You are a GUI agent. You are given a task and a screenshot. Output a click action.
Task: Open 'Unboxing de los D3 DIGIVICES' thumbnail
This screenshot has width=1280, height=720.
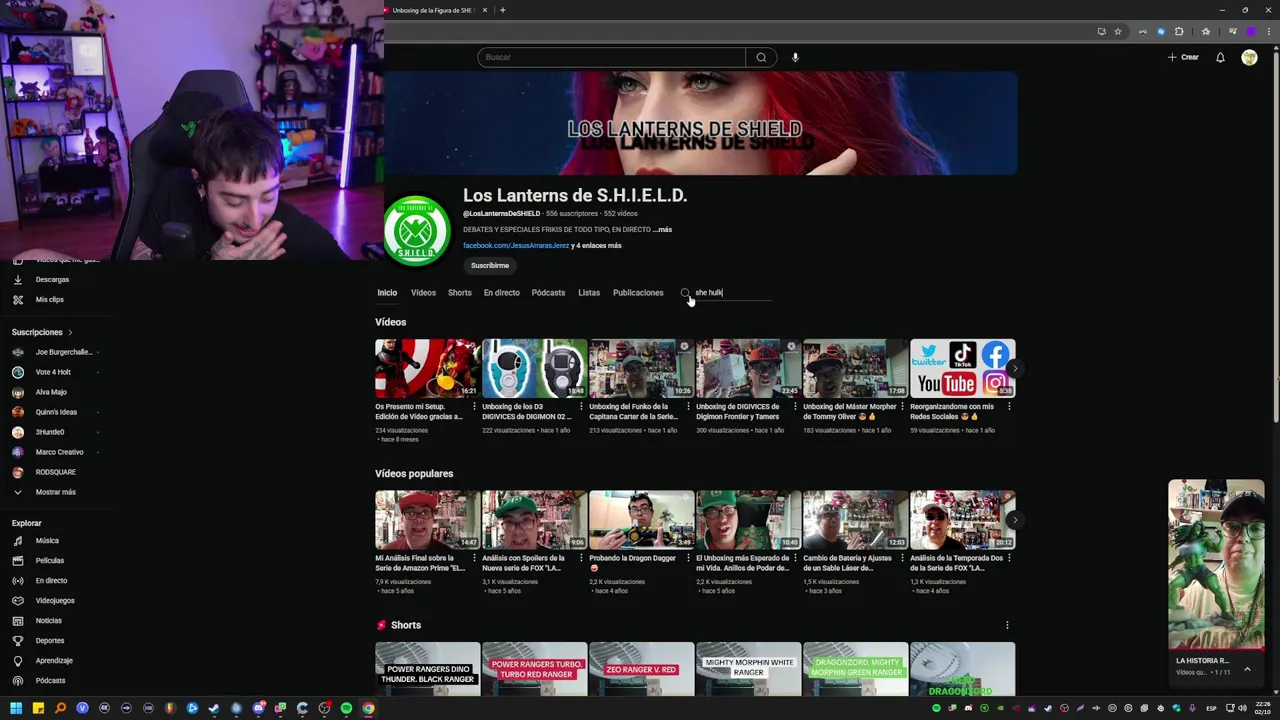point(534,368)
